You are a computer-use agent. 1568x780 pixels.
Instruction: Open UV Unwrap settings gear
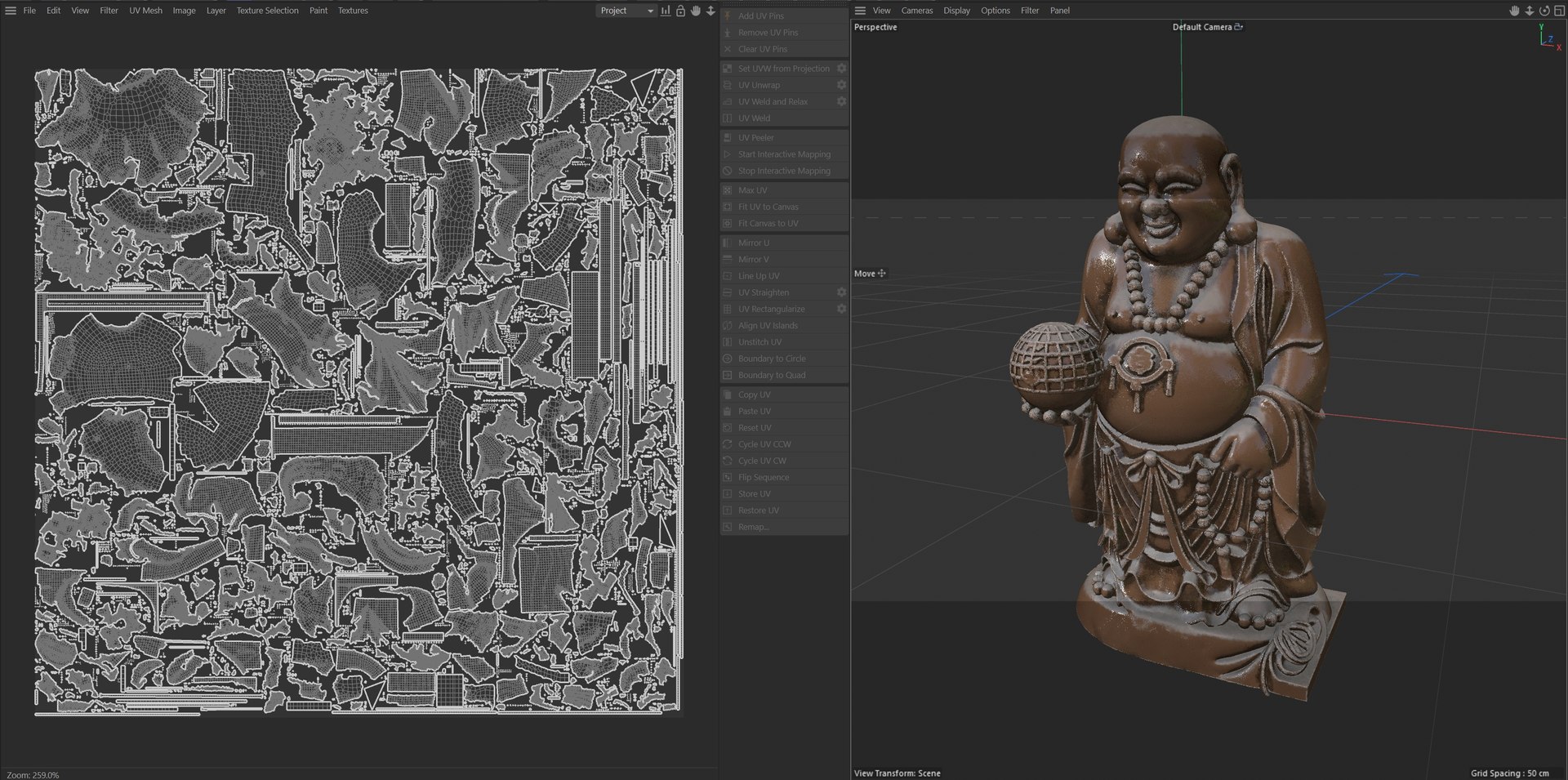[841, 85]
